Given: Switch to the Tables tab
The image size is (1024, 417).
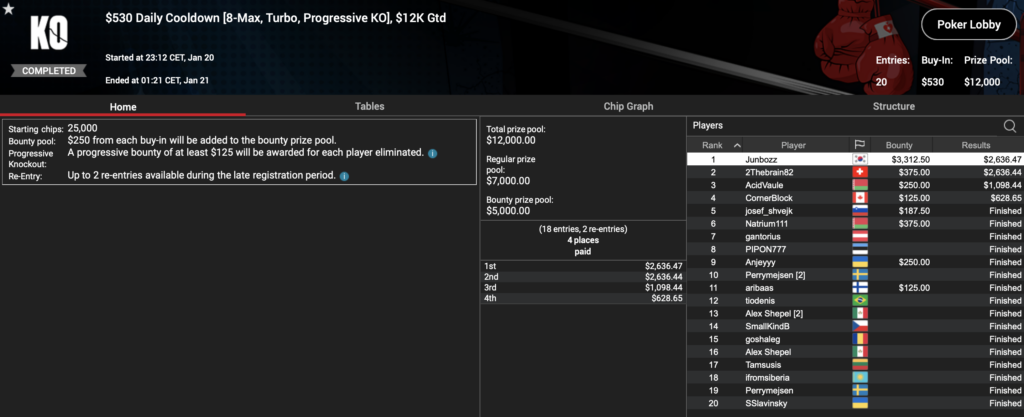Looking at the screenshot, I should pyautogui.click(x=371, y=106).
